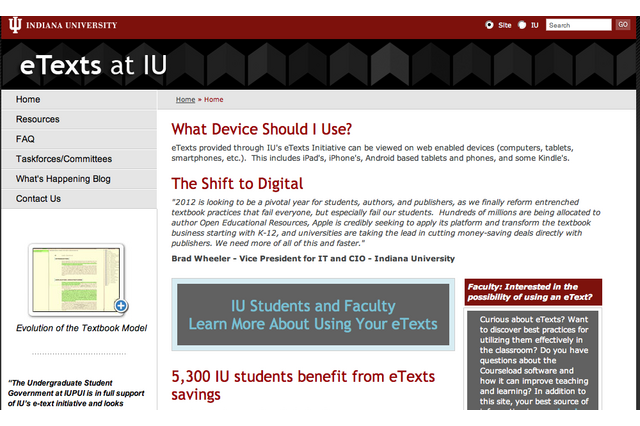The height and width of the screenshot is (426, 640).
Task: Open the Home sidebar menu item
Action: pyautogui.click(x=28, y=100)
